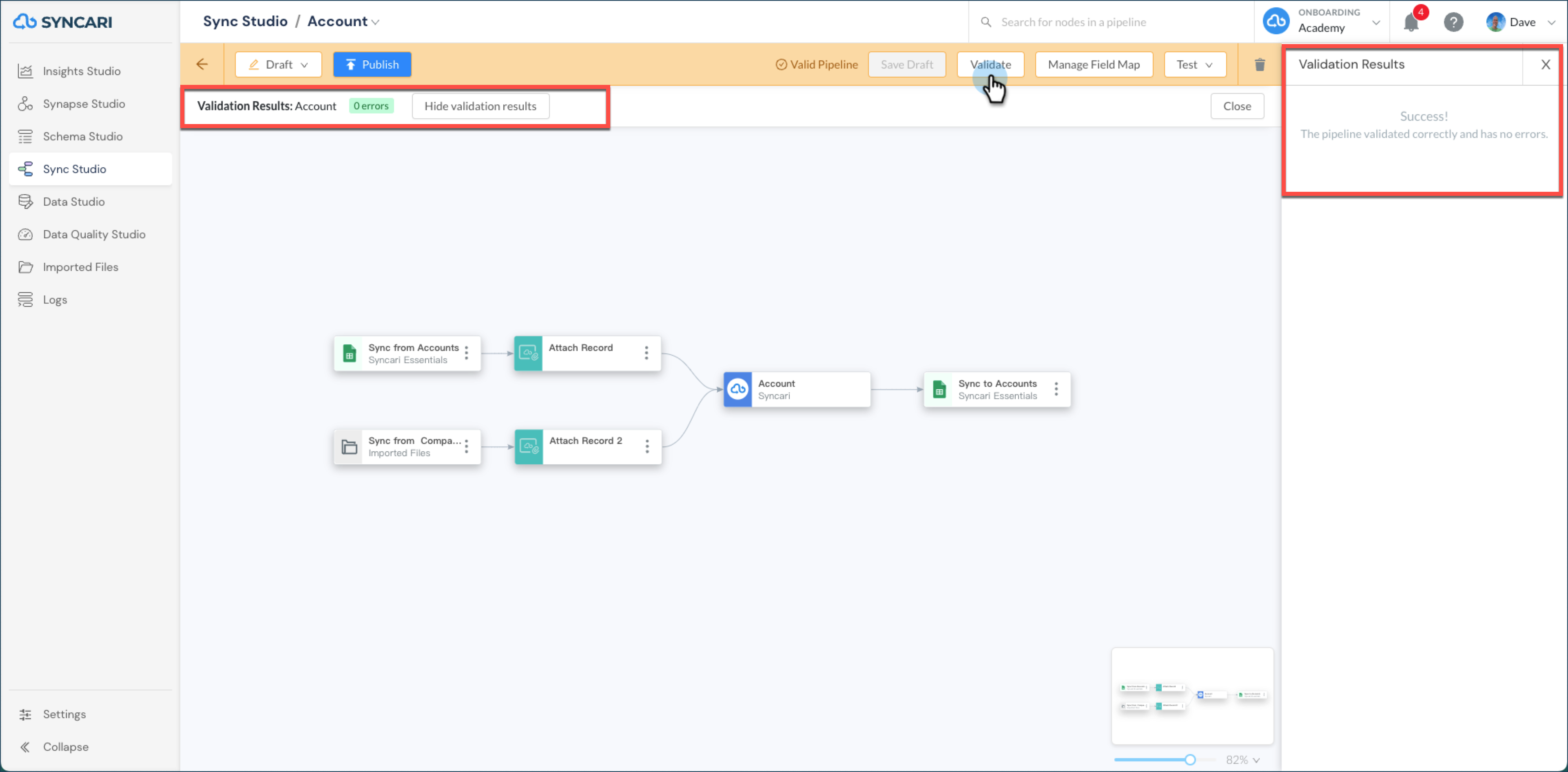Open options menu for Sync to Accounts node

point(1056,389)
